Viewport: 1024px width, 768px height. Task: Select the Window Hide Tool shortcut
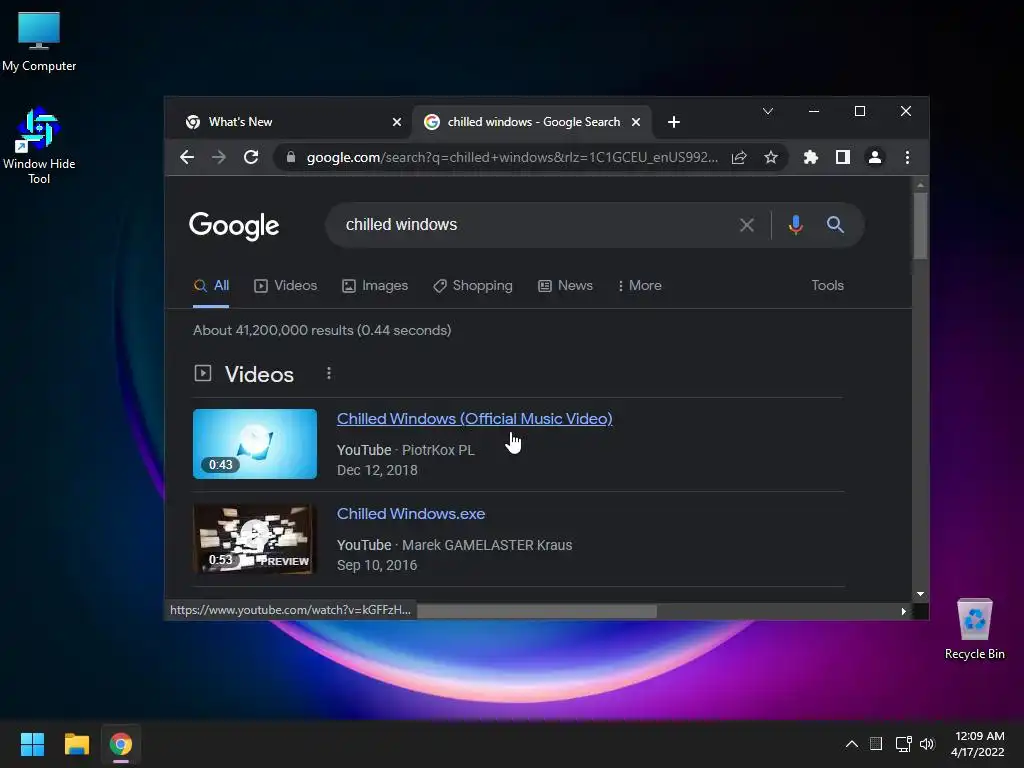click(x=39, y=146)
